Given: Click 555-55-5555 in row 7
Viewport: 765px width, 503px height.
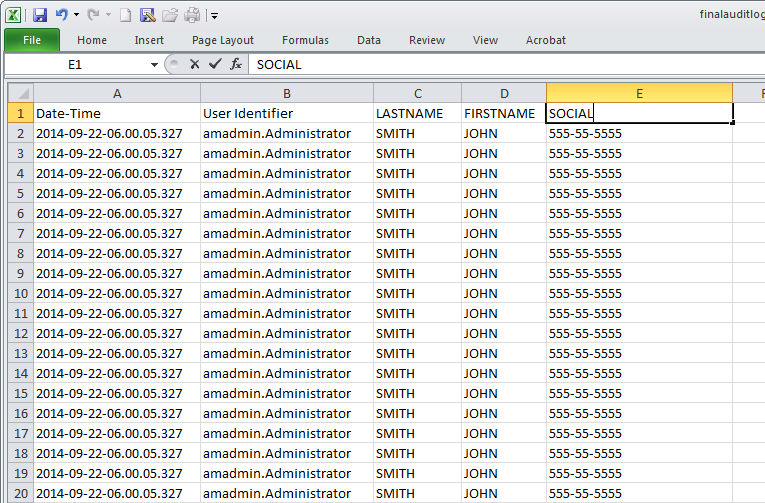Looking at the screenshot, I should click(x=640, y=233).
